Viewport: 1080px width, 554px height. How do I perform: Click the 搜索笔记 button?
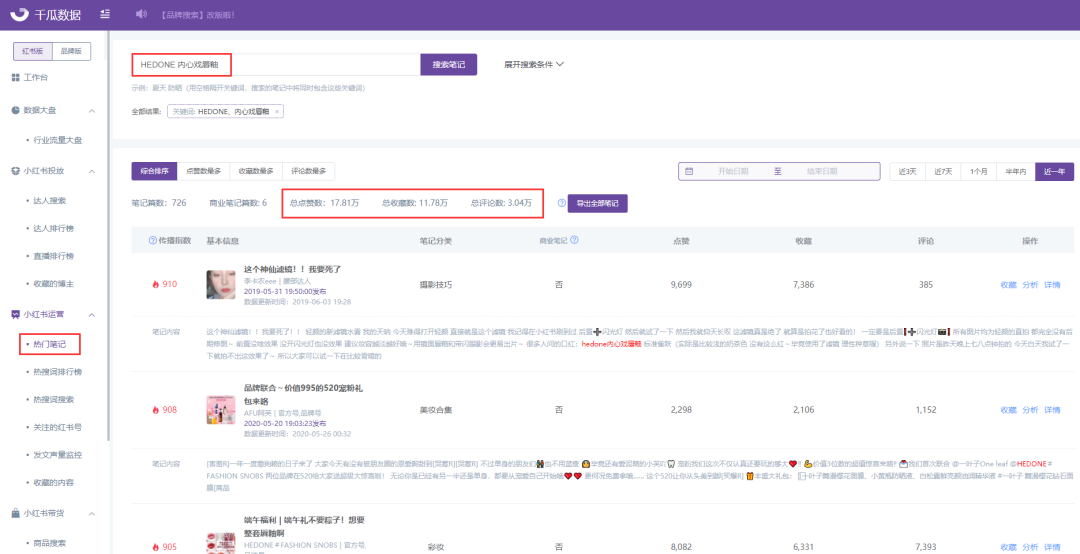(x=448, y=65)
